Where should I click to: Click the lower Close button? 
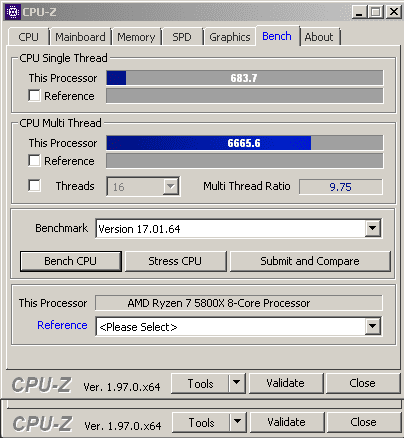364,422
